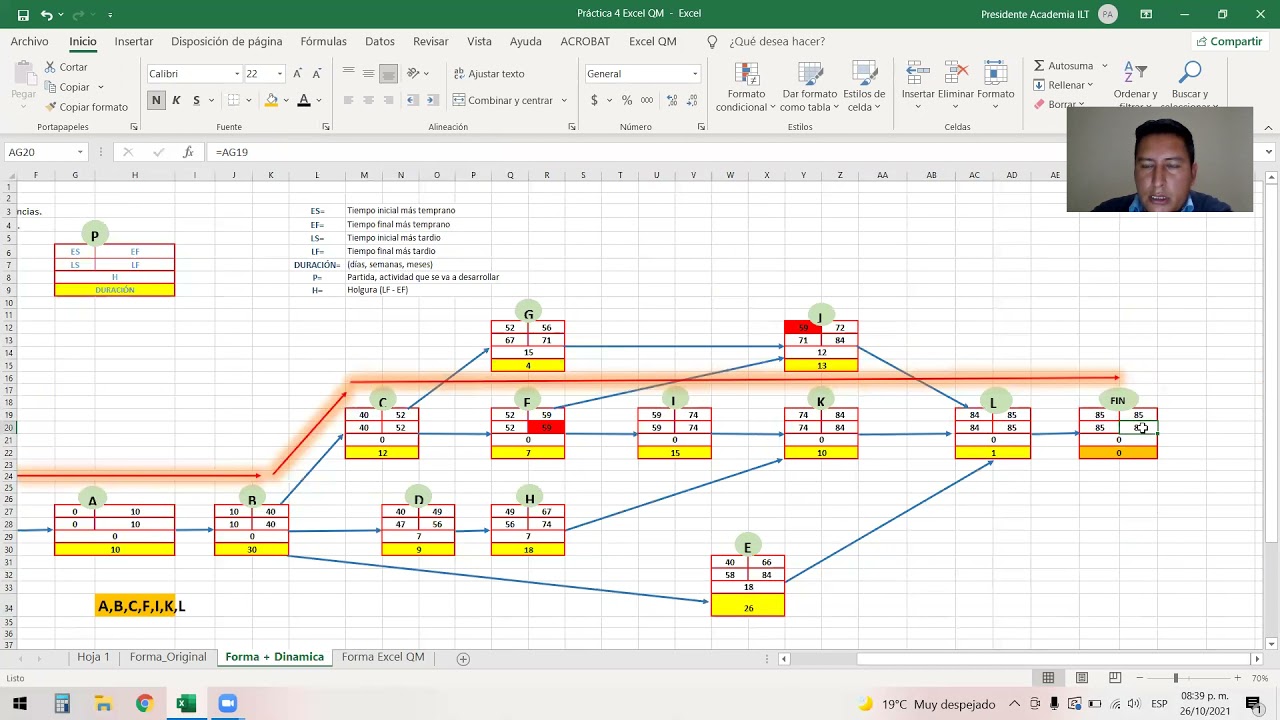Click Combinar y centrar
The width and height of the screenshot is (1280, 720).
click(x=502, y=100)
